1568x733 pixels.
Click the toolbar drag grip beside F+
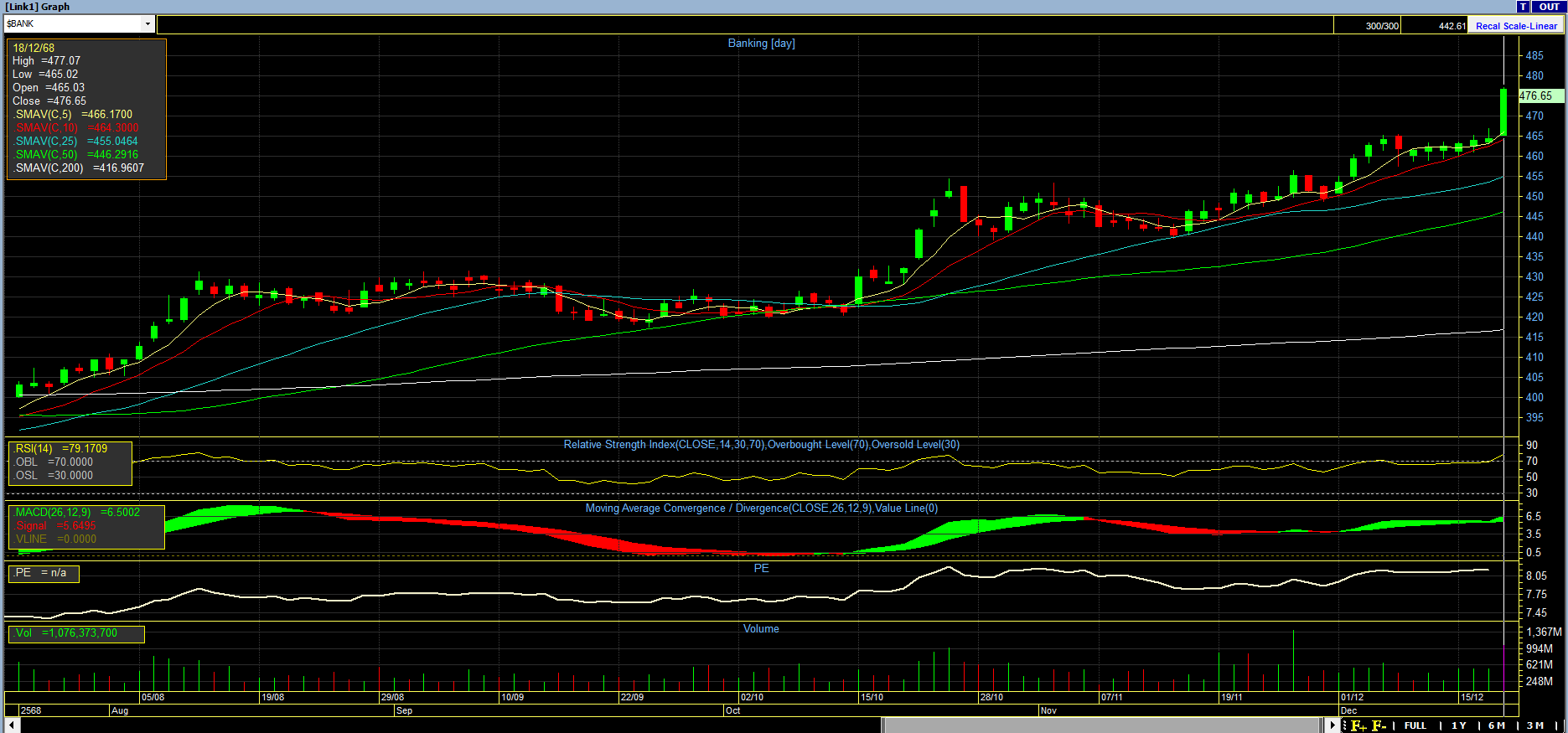point(1345,725)
